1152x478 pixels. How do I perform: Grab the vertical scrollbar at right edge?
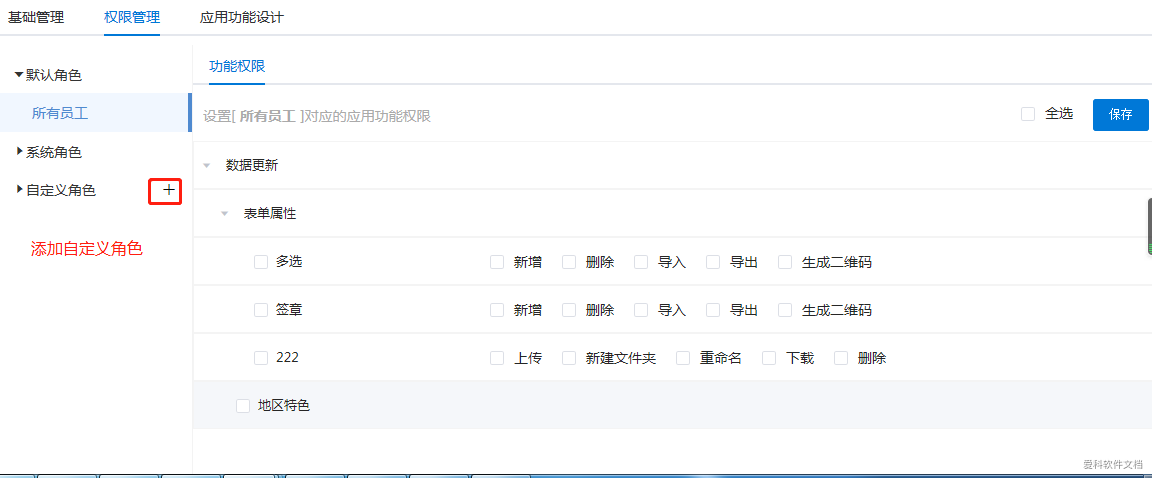pos(1149,226)
